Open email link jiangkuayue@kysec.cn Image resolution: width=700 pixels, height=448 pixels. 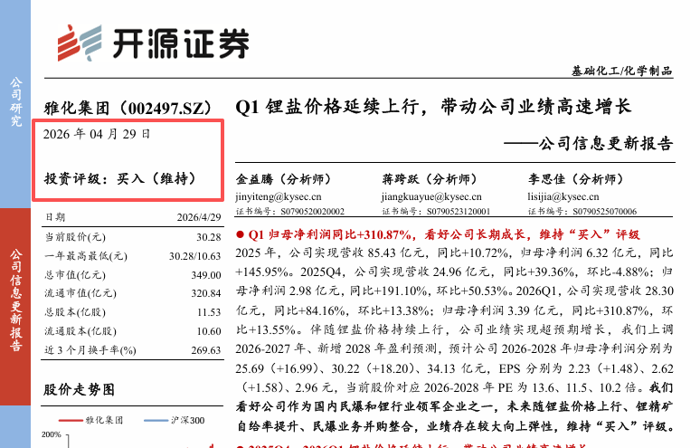click(432, 197)
